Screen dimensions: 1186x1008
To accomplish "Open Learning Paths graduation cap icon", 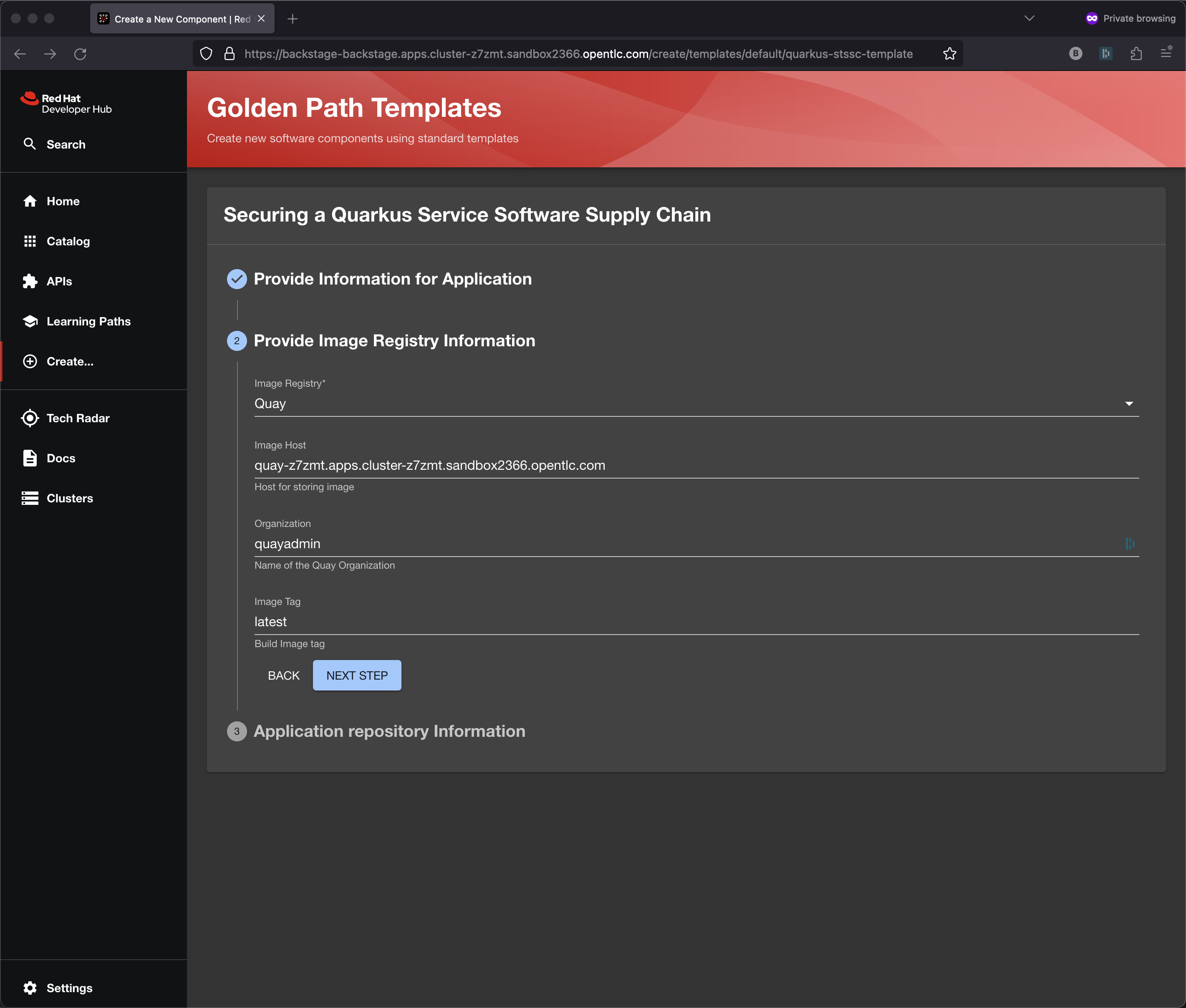I will 30,321.
